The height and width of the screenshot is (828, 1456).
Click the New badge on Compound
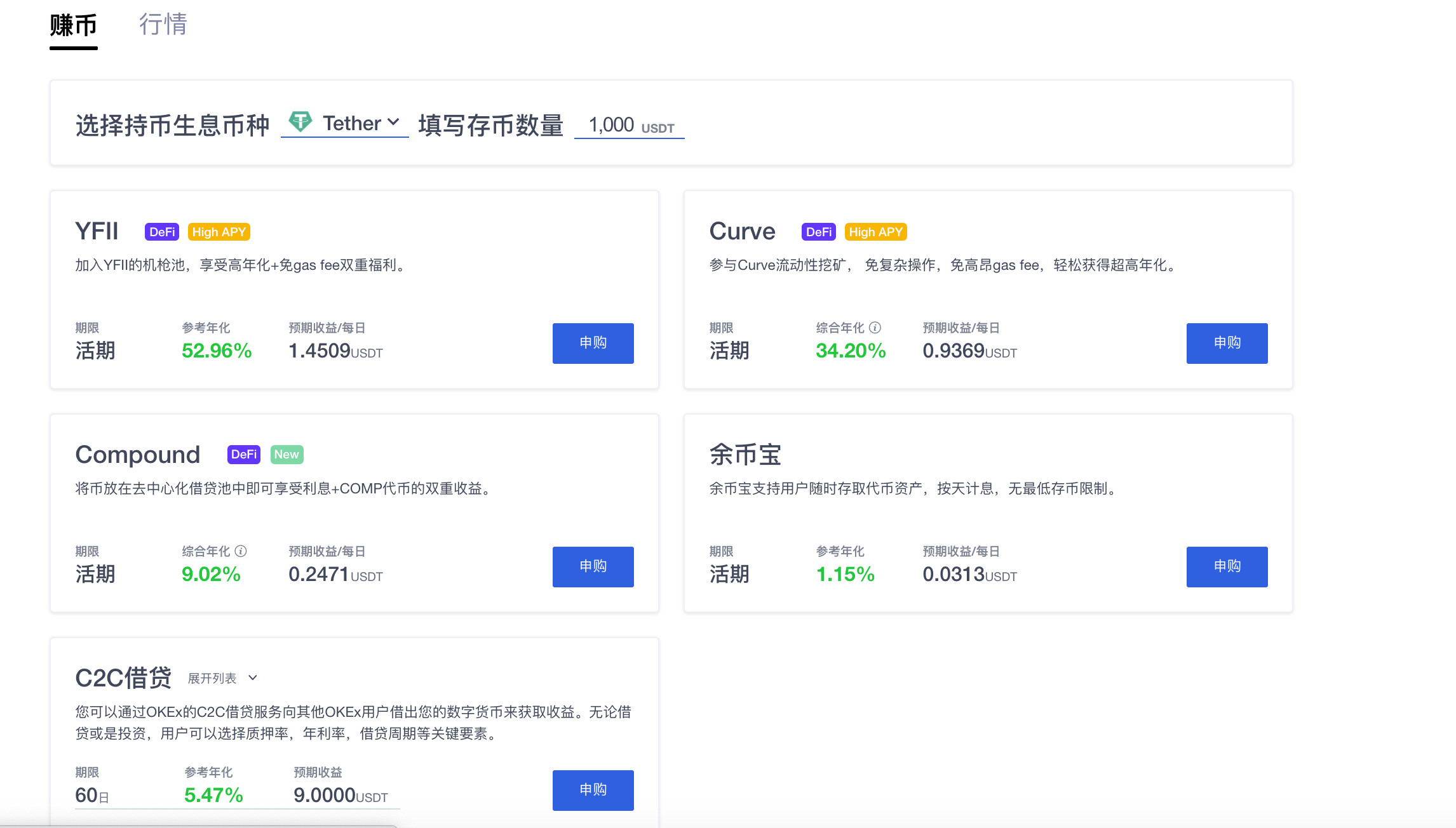(x=286, y=455)
